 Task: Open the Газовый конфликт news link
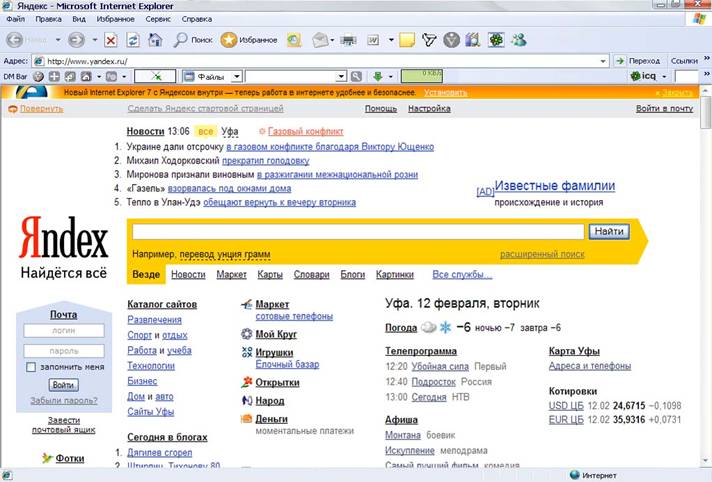coord(306,131)
